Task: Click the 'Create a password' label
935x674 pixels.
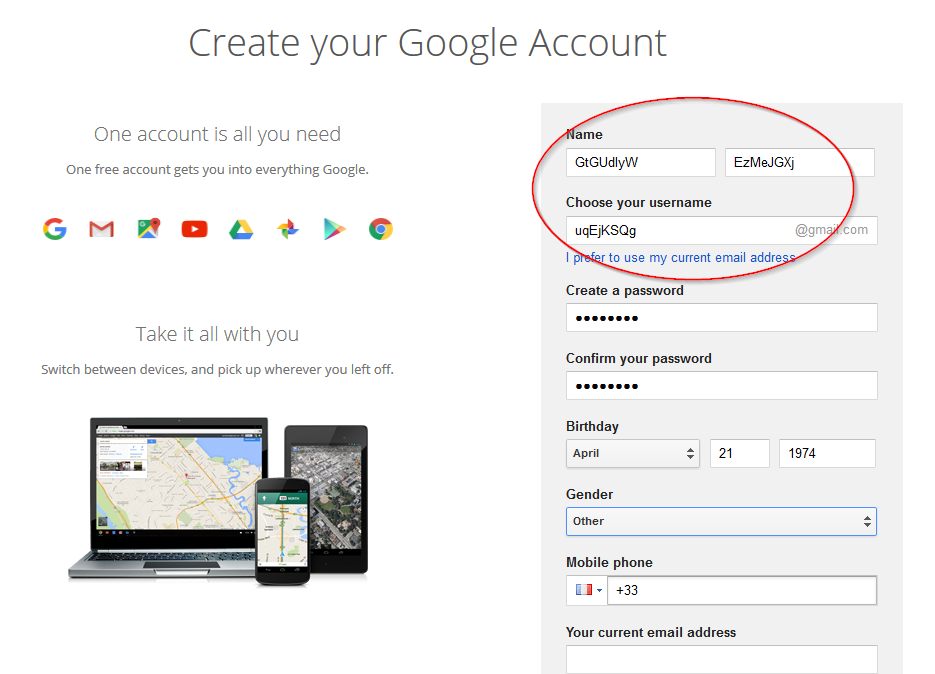Action: (624, 290)
